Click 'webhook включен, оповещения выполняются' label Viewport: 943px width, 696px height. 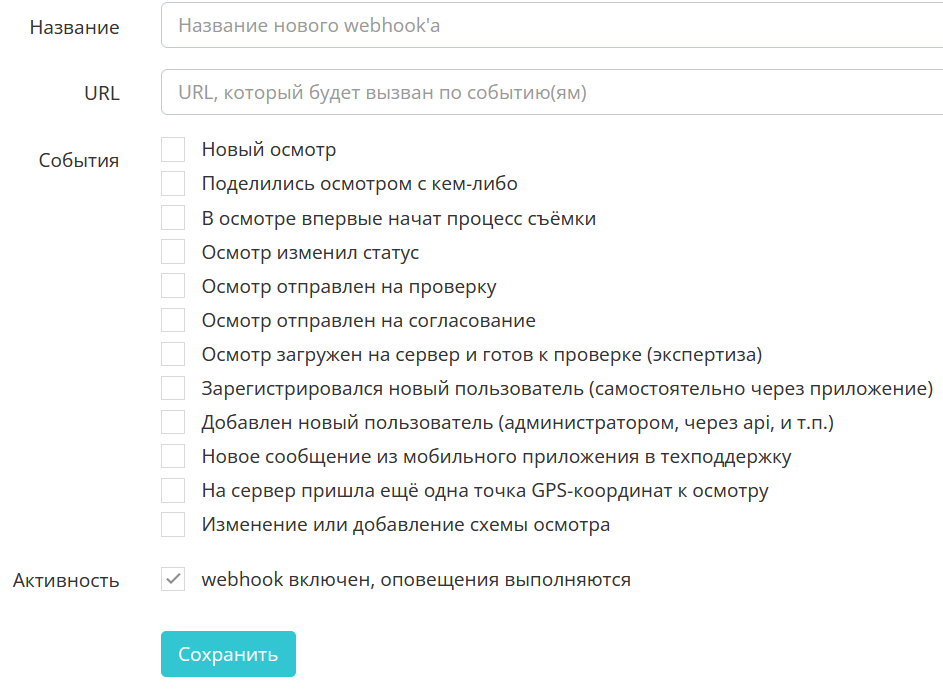(416, 579)
